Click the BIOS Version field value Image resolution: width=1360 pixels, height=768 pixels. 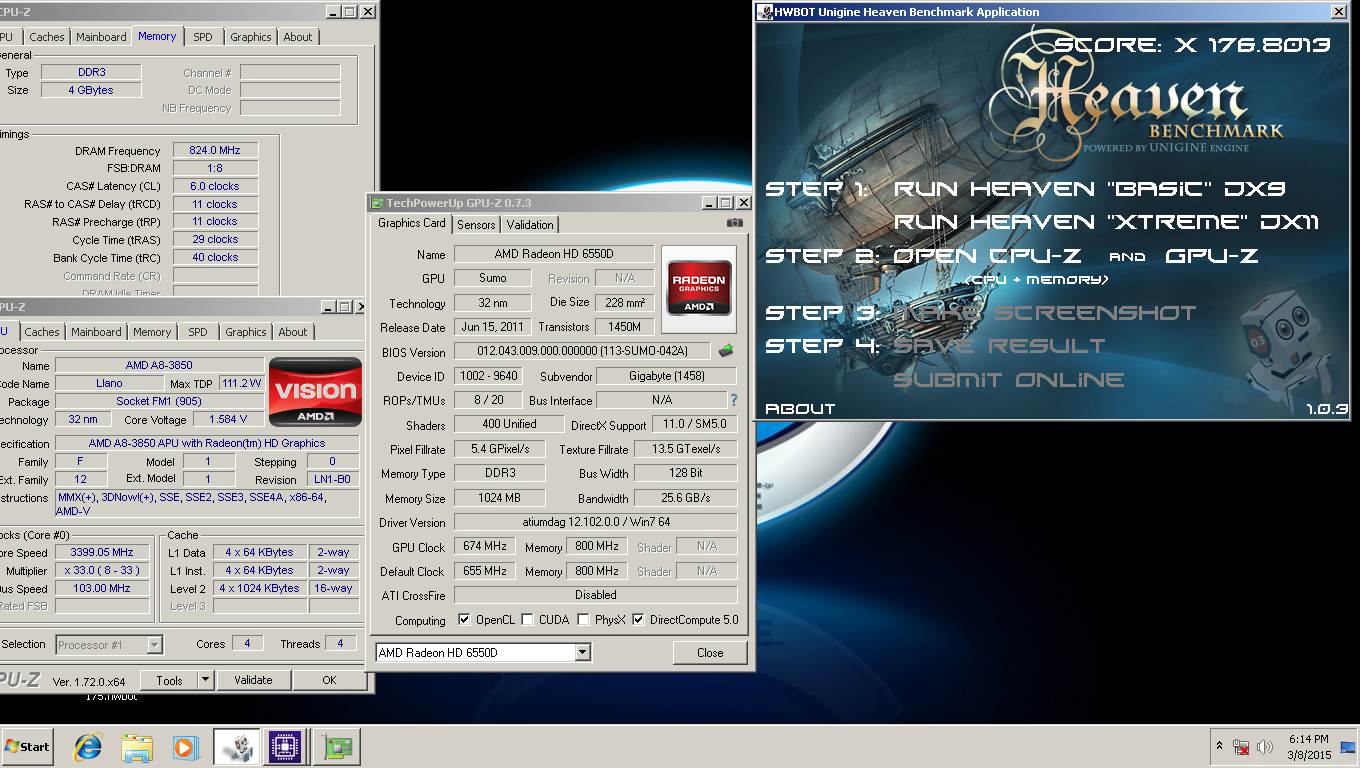(583, 351)
